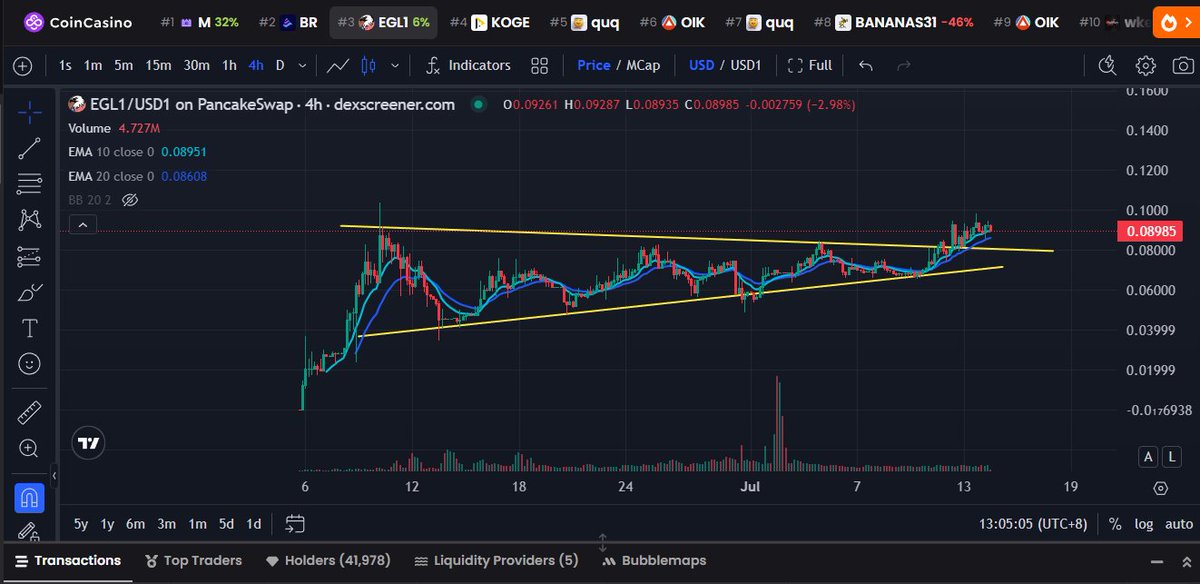Screen dimensions: 1200x584
Task: Open chart settings gear
Action: [x=1146, y=66]
